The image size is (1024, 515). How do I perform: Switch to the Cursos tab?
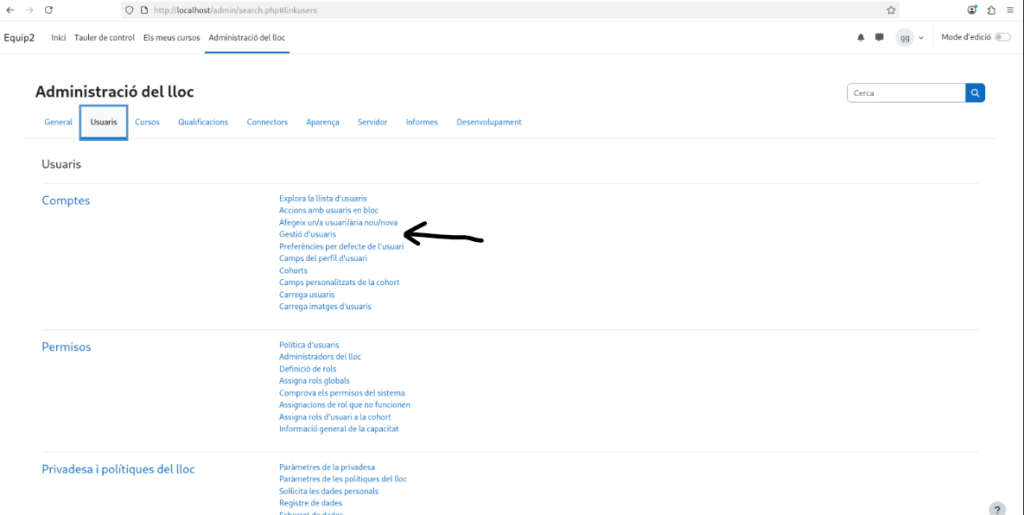pyautogui.click(x=147, y=122)
